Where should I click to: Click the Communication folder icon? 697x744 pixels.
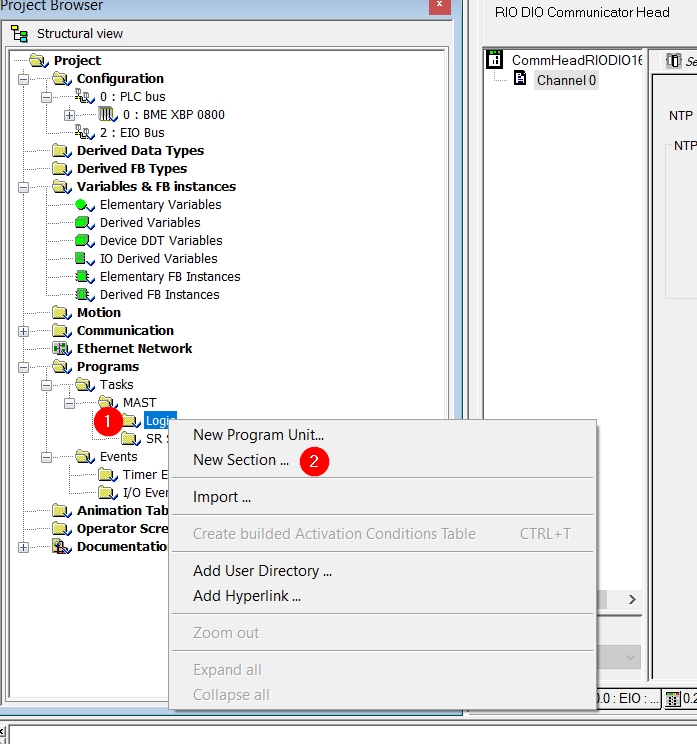click(x=62, y=331)
